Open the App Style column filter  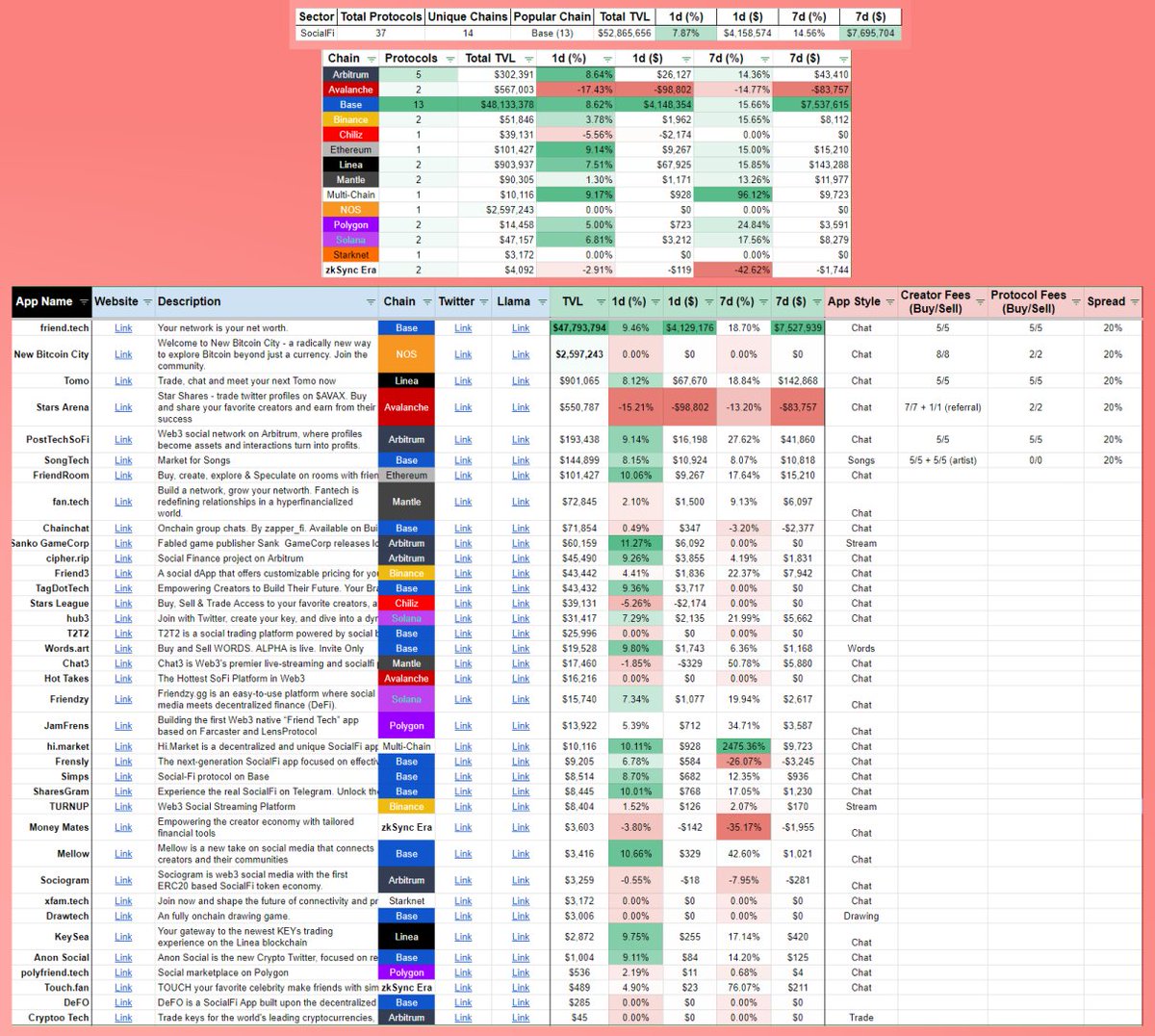point(889,301)
